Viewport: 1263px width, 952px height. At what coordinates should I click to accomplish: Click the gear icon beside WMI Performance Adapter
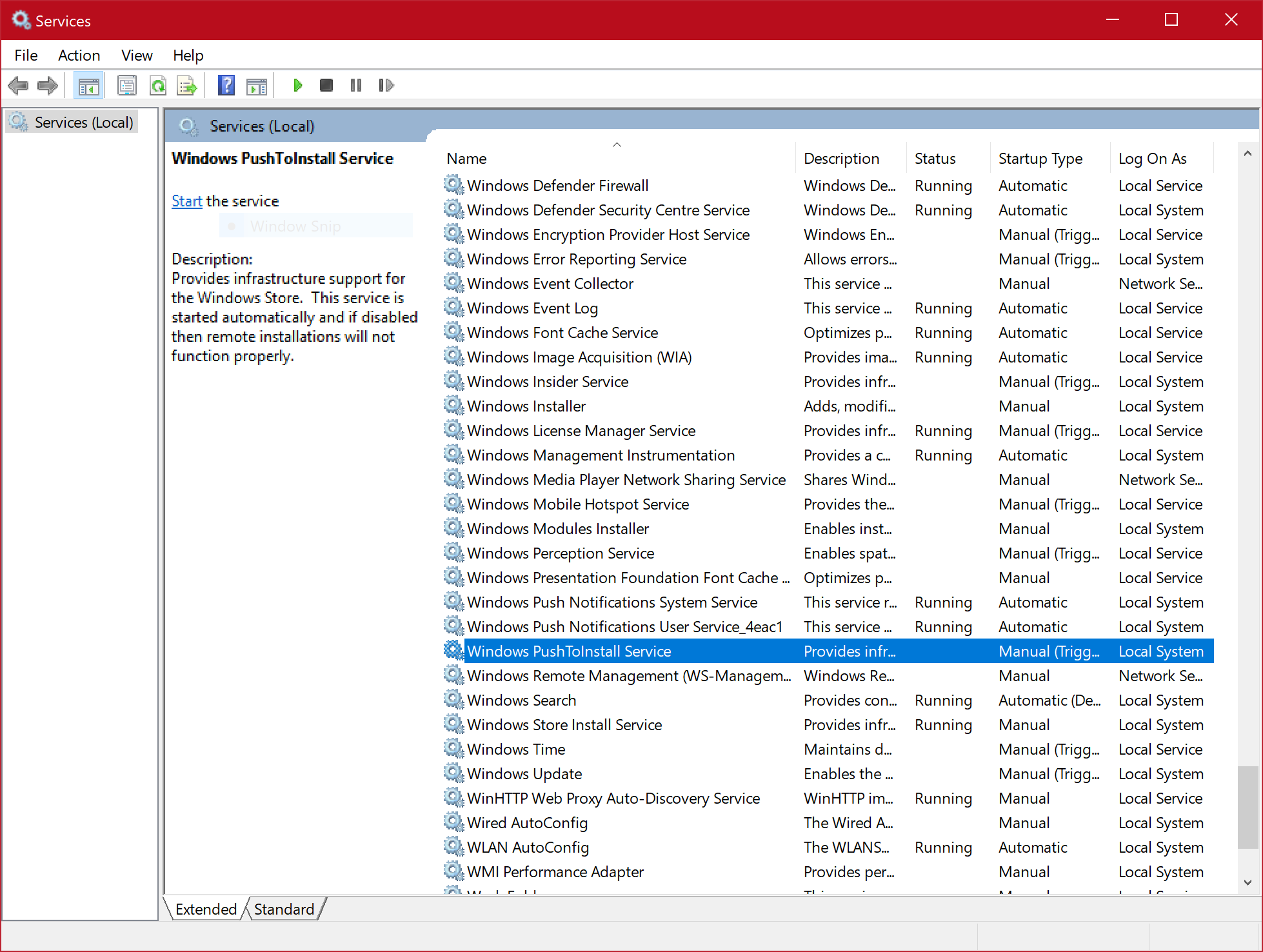coord(454,871)
